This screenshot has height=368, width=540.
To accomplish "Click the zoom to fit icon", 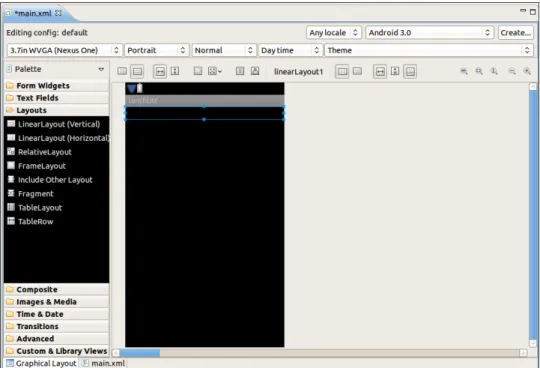I will 479,71.
